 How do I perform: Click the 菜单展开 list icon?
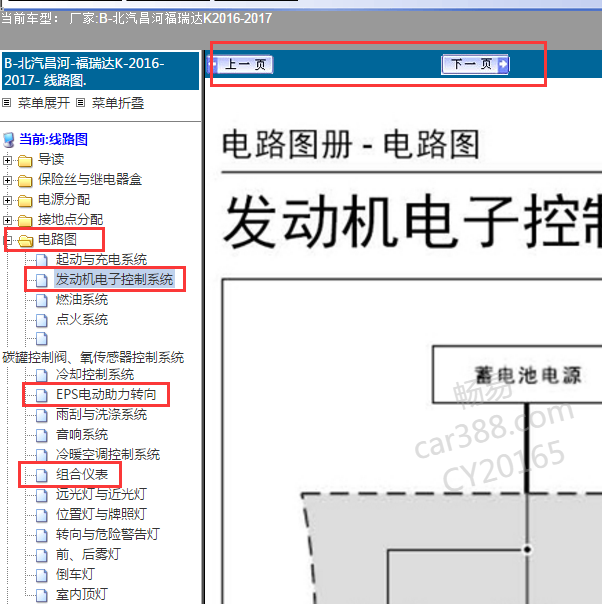tap(7, 103)
